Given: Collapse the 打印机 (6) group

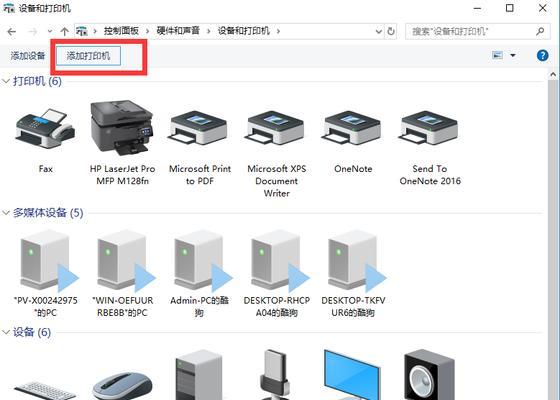Looking at the screenshot, I should click(x=6, y=81).
